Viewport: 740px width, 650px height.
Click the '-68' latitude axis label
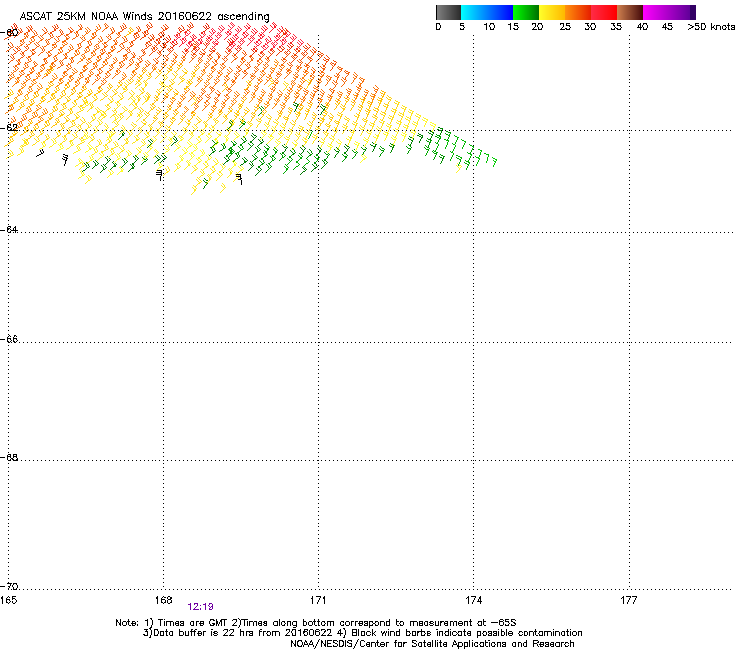(x=9, y=457)
